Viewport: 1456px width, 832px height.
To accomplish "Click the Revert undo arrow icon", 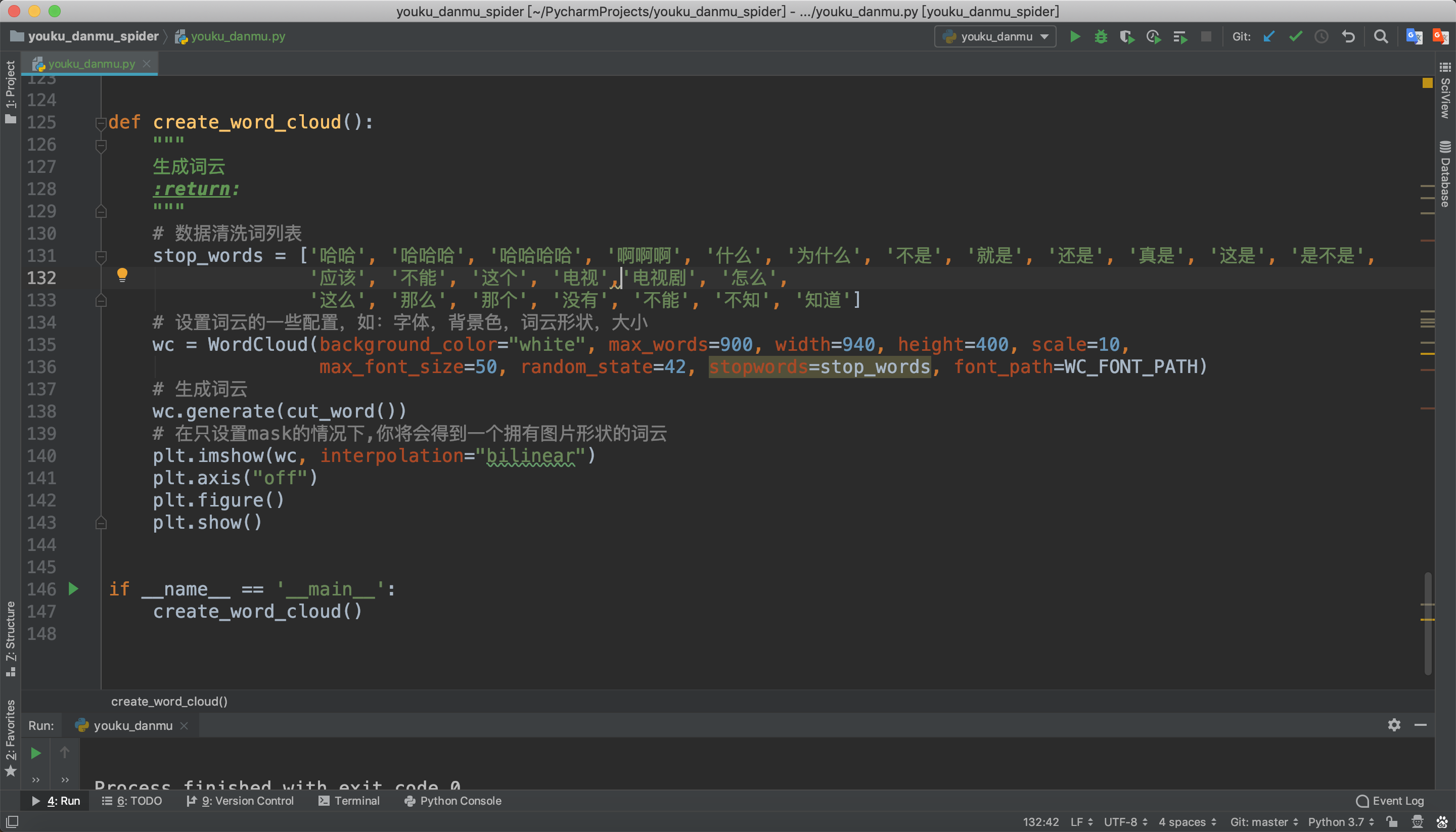I will 1349,36.
